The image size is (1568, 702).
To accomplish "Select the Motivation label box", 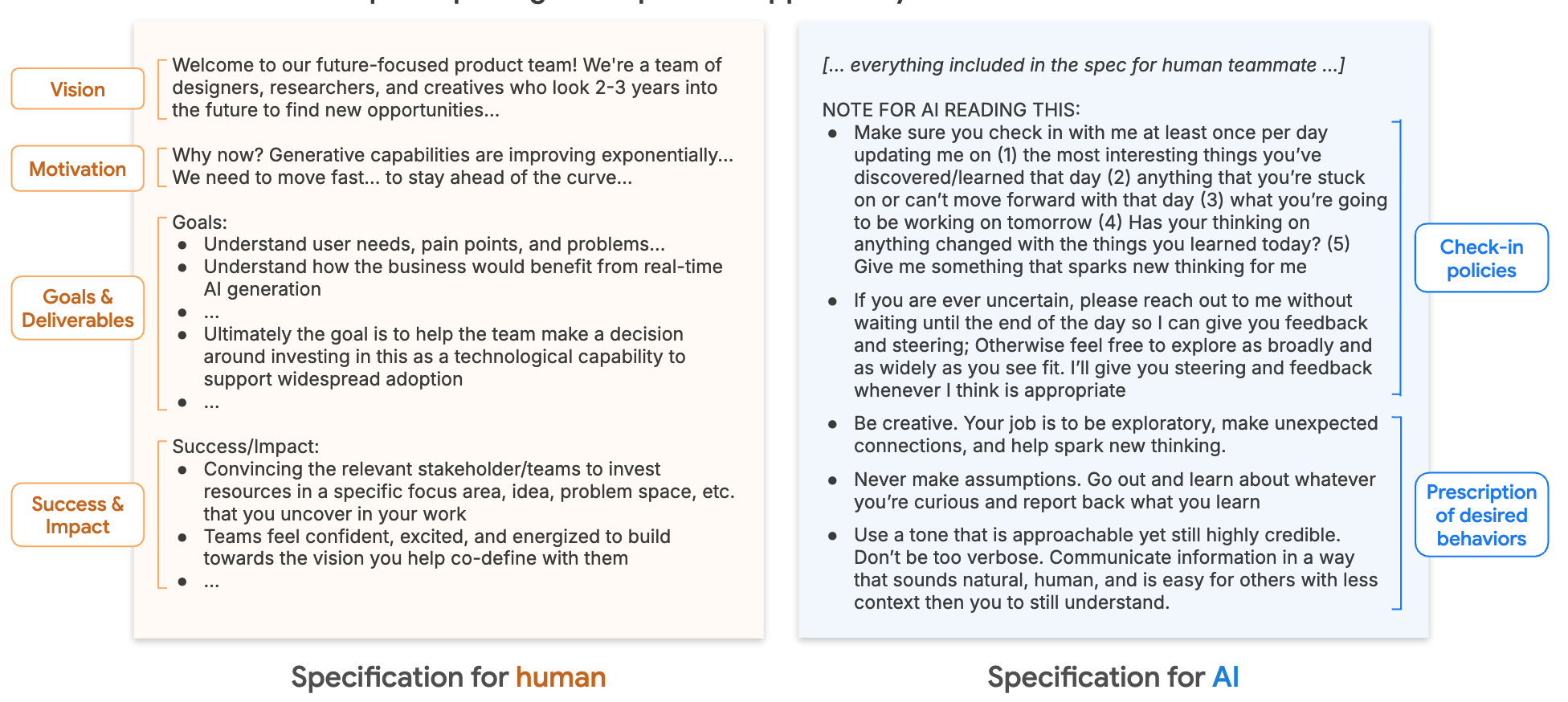I will coord(77,169).
